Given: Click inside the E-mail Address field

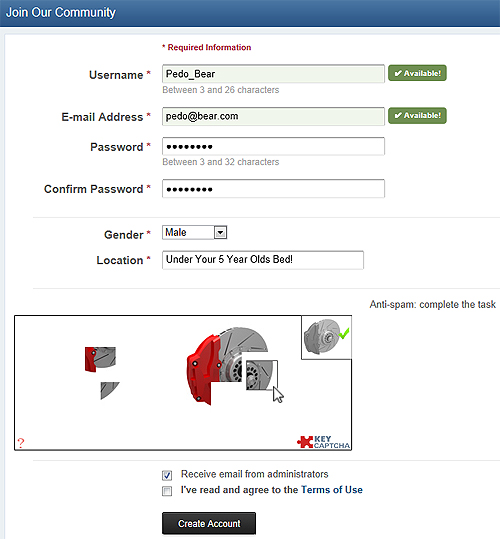Looking at the screenshot, I should click(x=273, y=116).
